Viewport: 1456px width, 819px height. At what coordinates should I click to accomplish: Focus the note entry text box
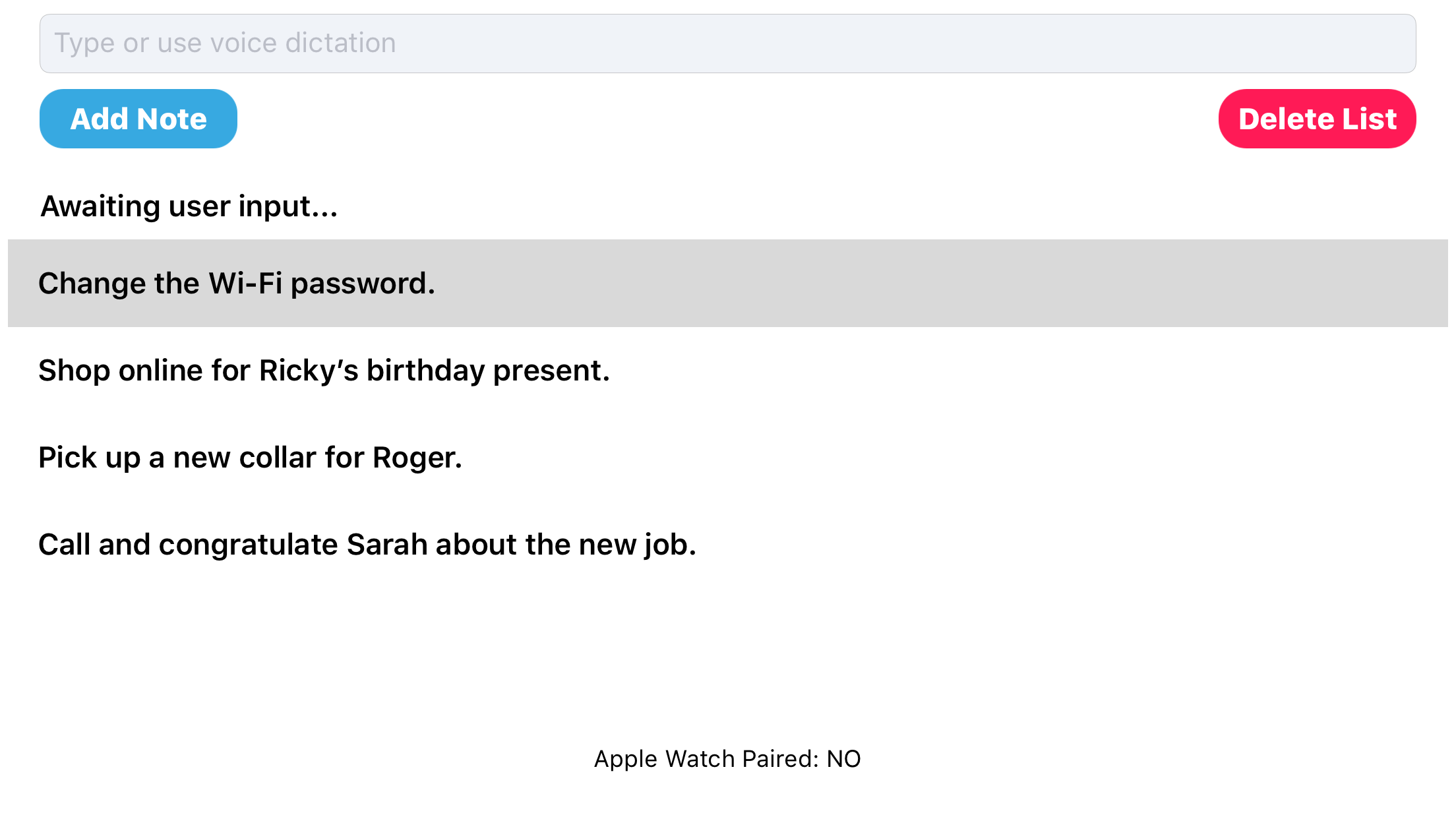point(727,44)
